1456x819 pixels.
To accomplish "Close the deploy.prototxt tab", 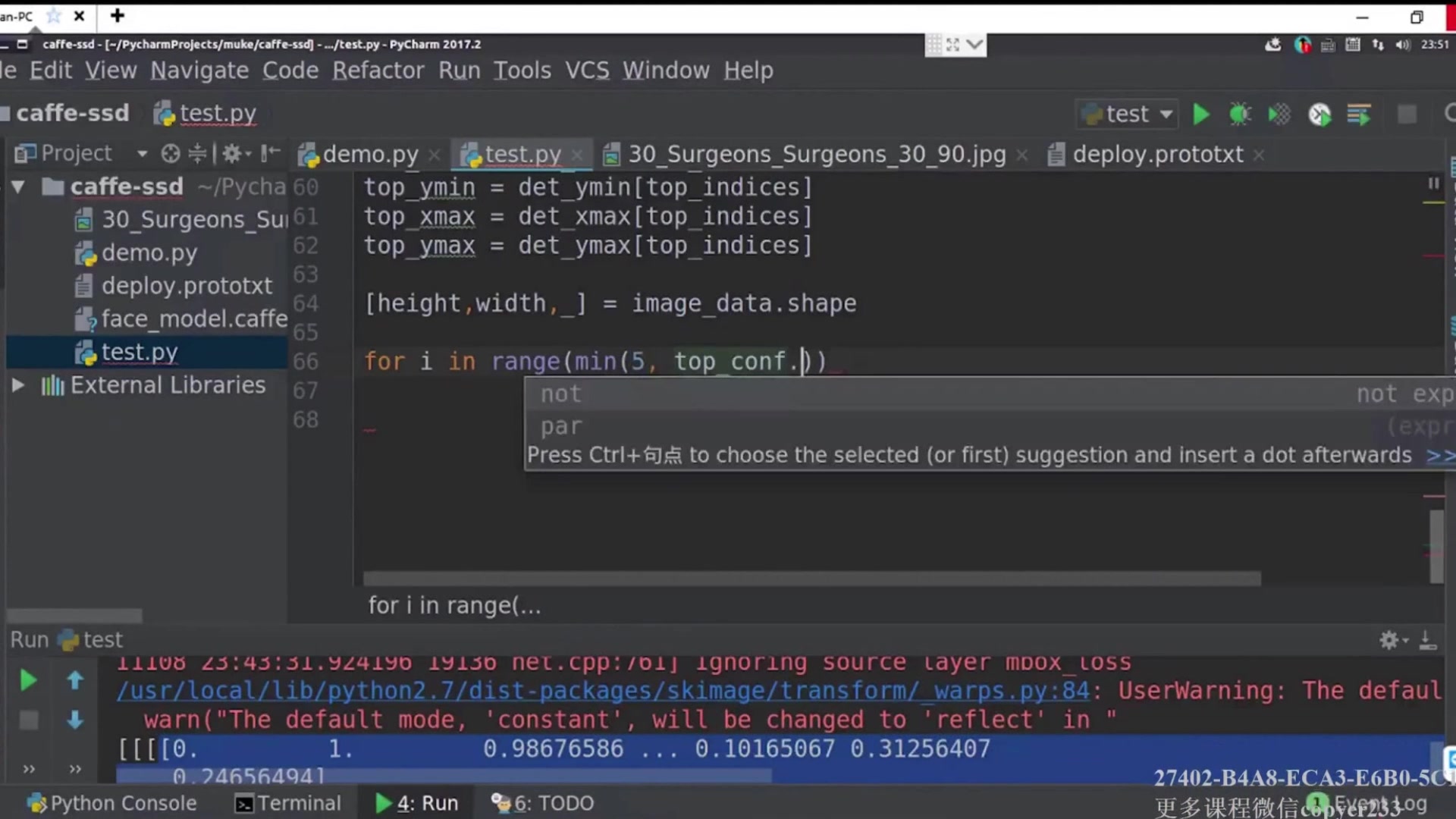I will pyautogui.click(x=1259, y=155).
